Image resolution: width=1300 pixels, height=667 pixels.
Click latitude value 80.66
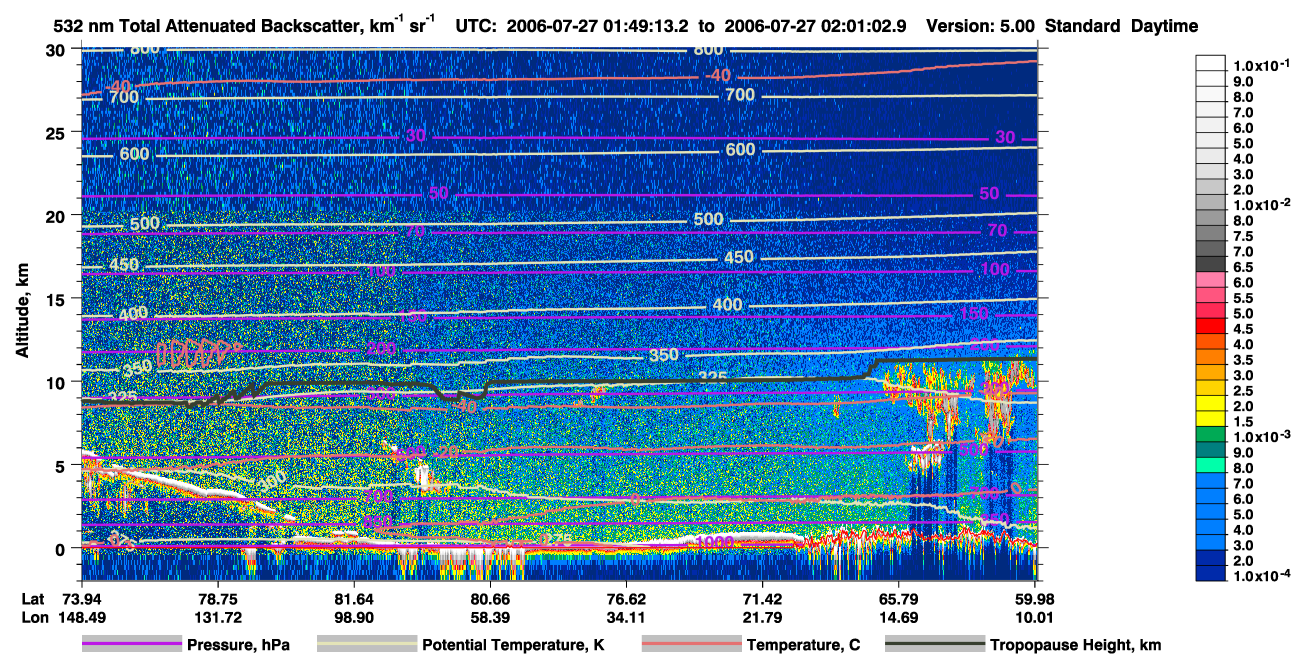(490, 599)
